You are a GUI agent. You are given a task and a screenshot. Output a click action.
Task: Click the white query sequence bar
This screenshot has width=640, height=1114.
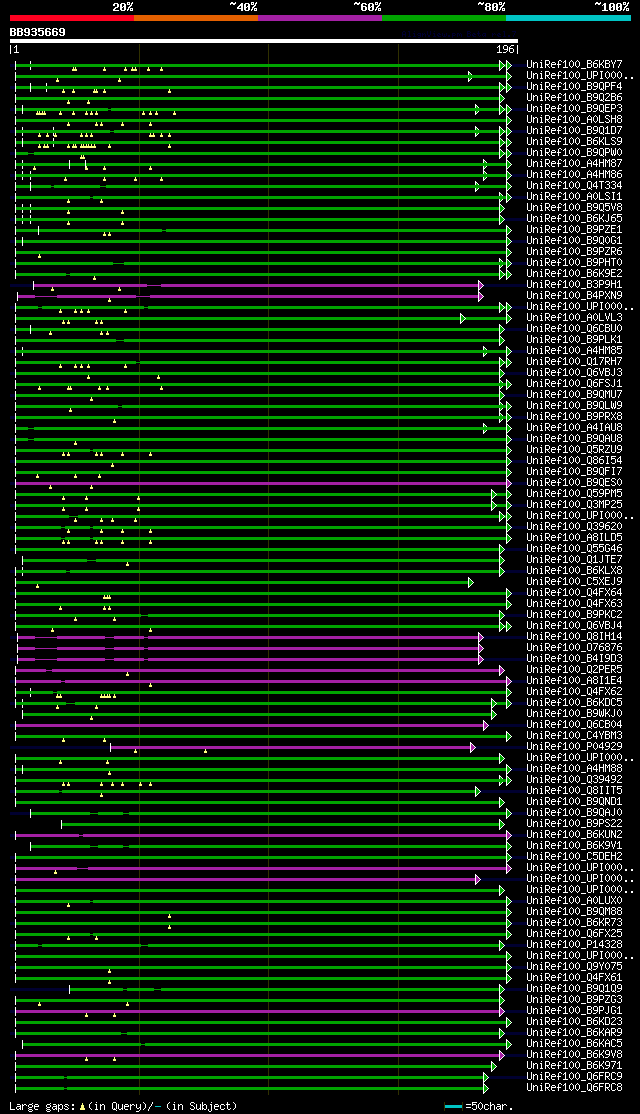(264, 40)
